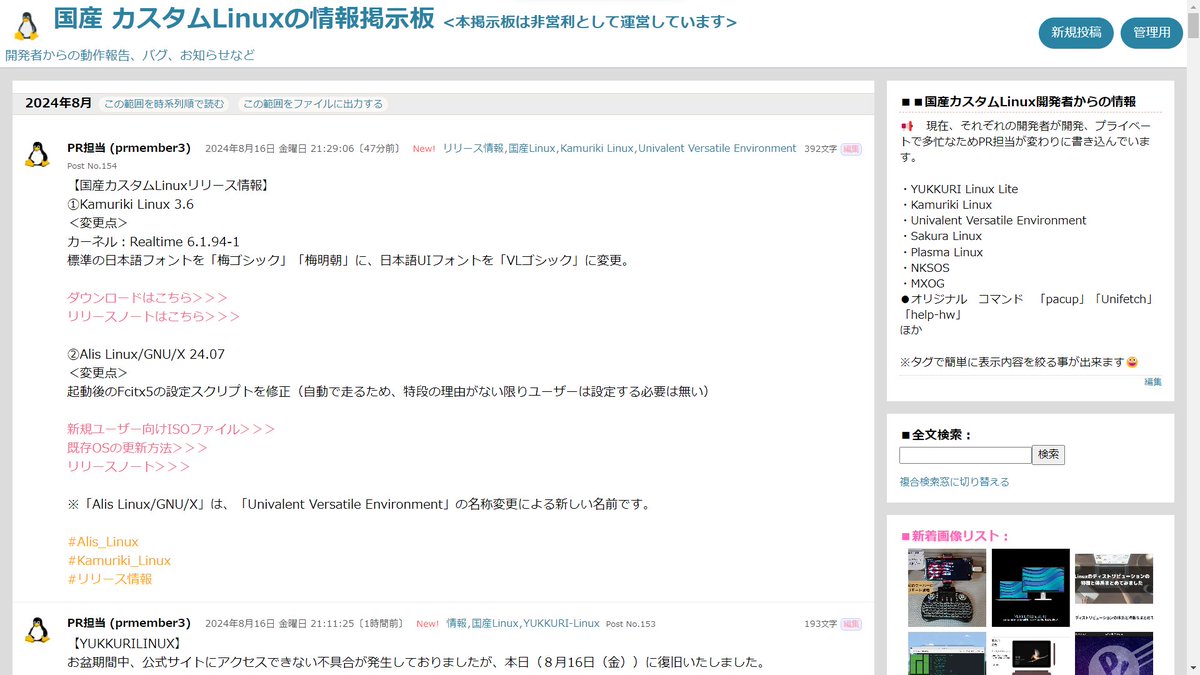Screen dimensions: 1200x675
Task: Click the penguin avatar of Post No.154
Action: (x=37, y=153)
